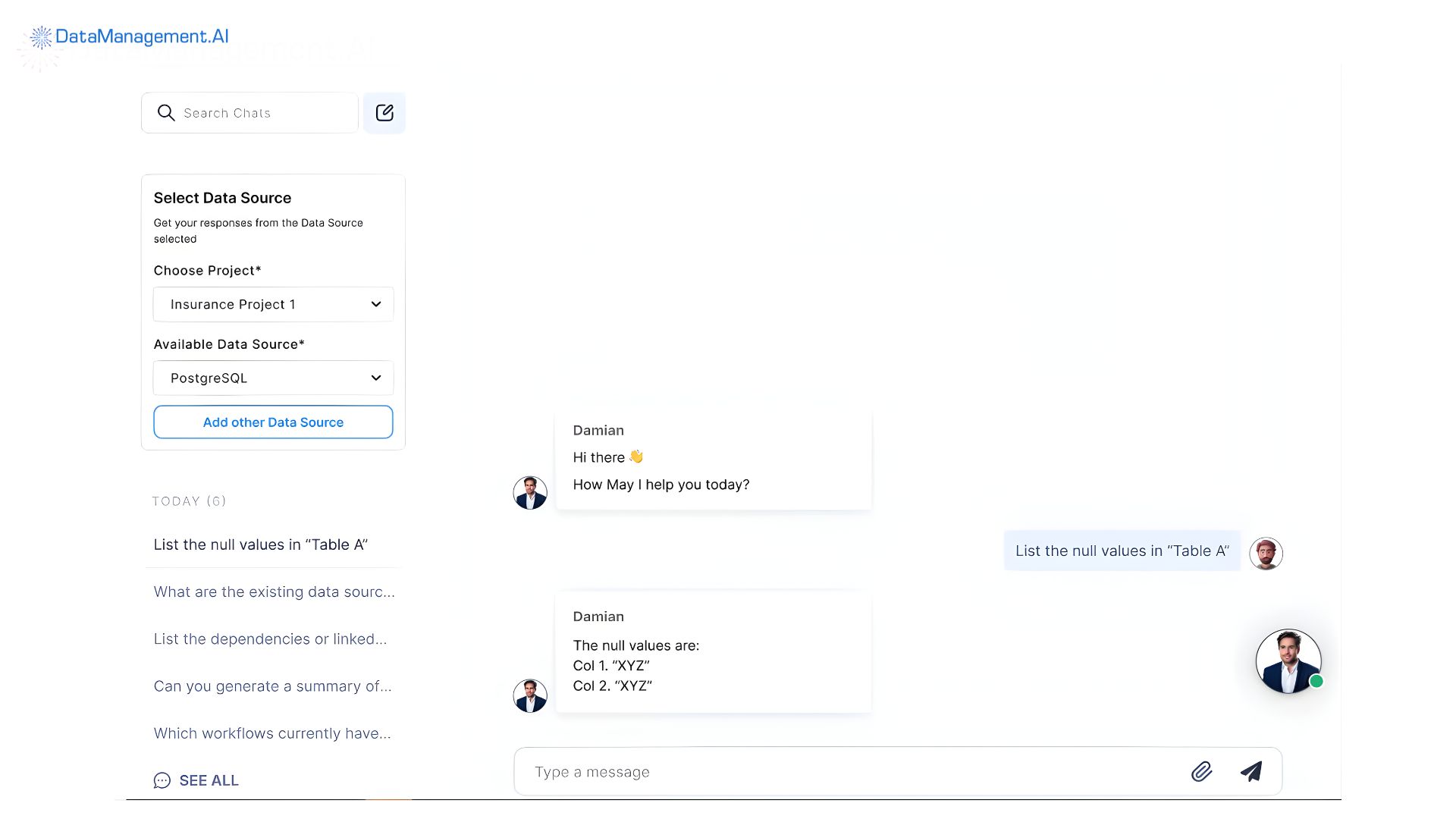Expand the PostgreSQL selection chevron
Viewport: 1456px width, 819px height.
375,378
